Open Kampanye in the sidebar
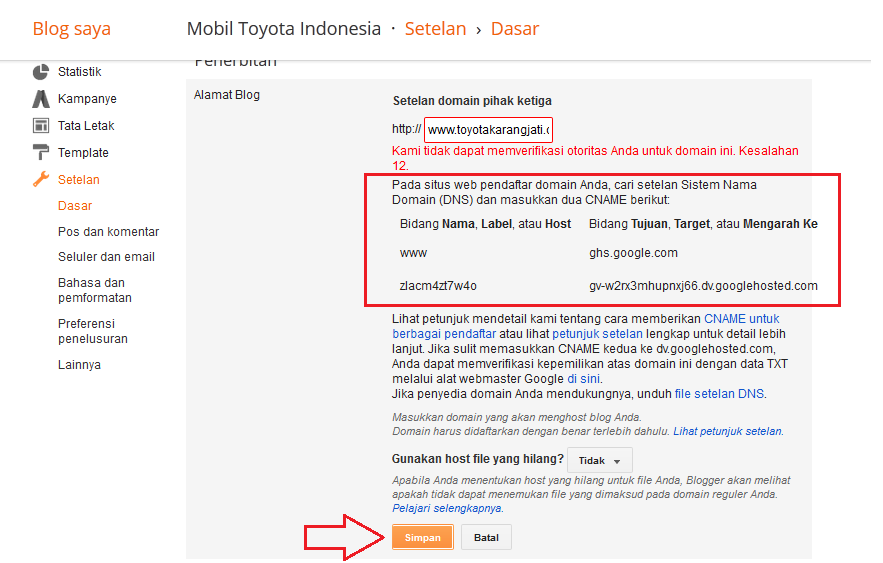Image resolution: width=883 pixels, height=563 pixels. [x=87, y=99]
